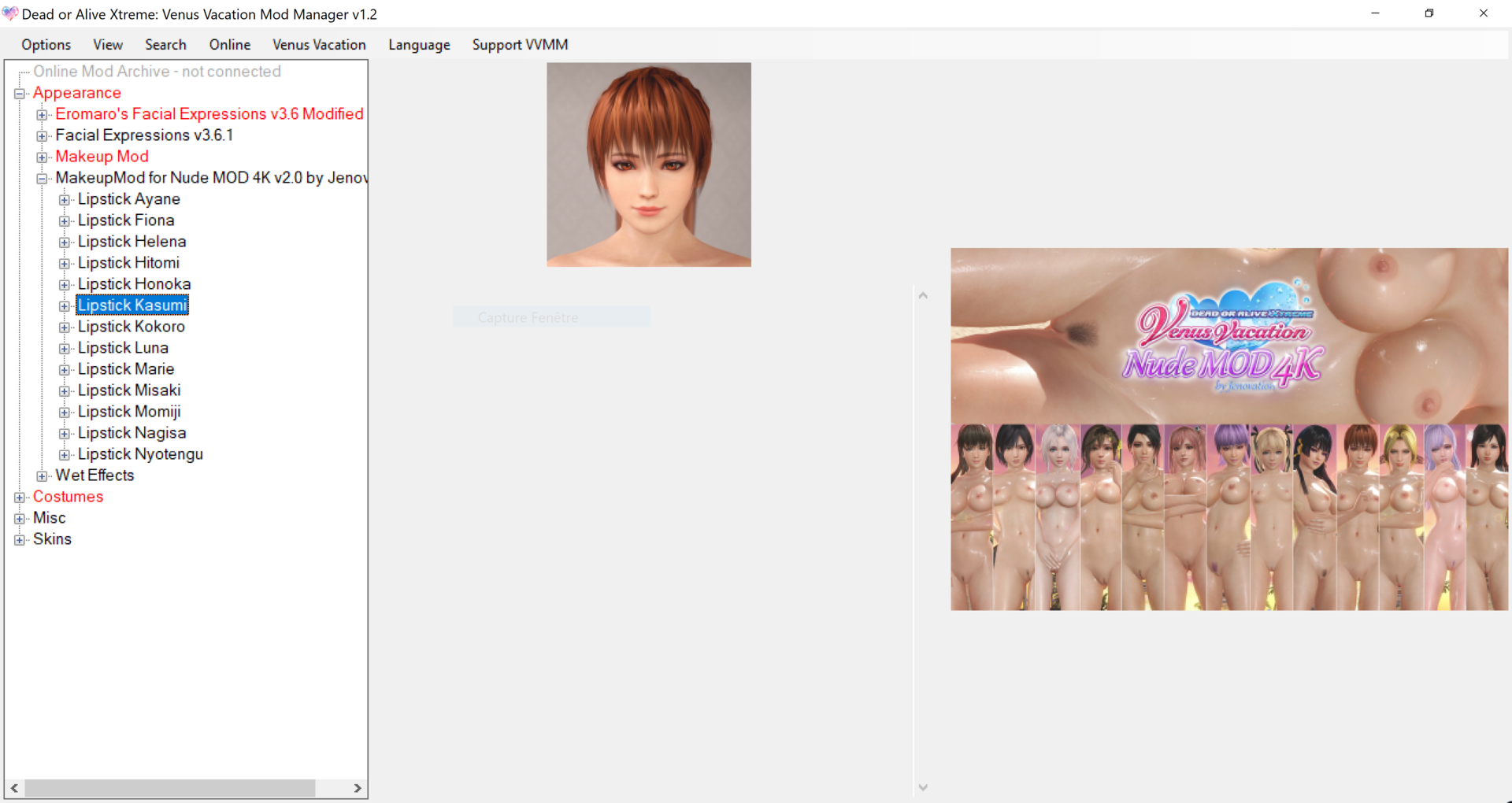1512x803 pixels.
Task: Expand the Lipstick Nagisa node
Action: (65, 434)
